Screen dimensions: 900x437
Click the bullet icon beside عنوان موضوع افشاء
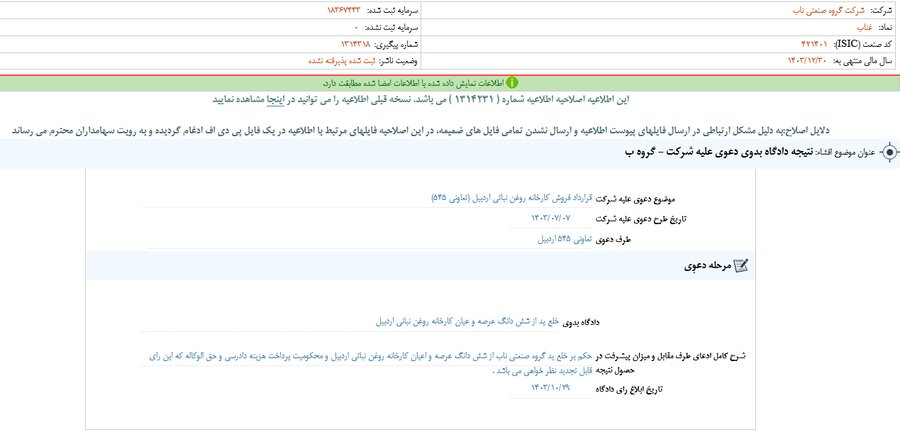point(888,152)
